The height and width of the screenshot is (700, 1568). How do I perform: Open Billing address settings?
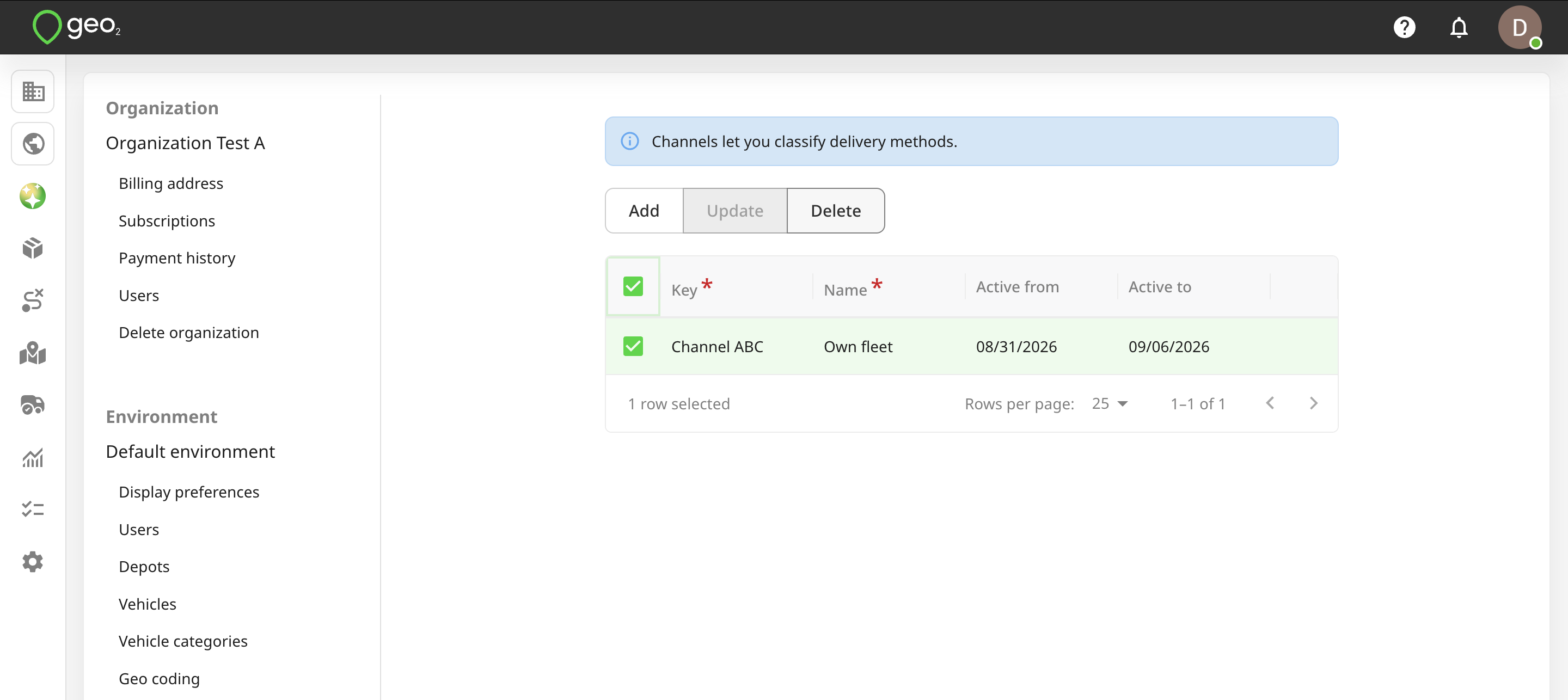(171, 183)
